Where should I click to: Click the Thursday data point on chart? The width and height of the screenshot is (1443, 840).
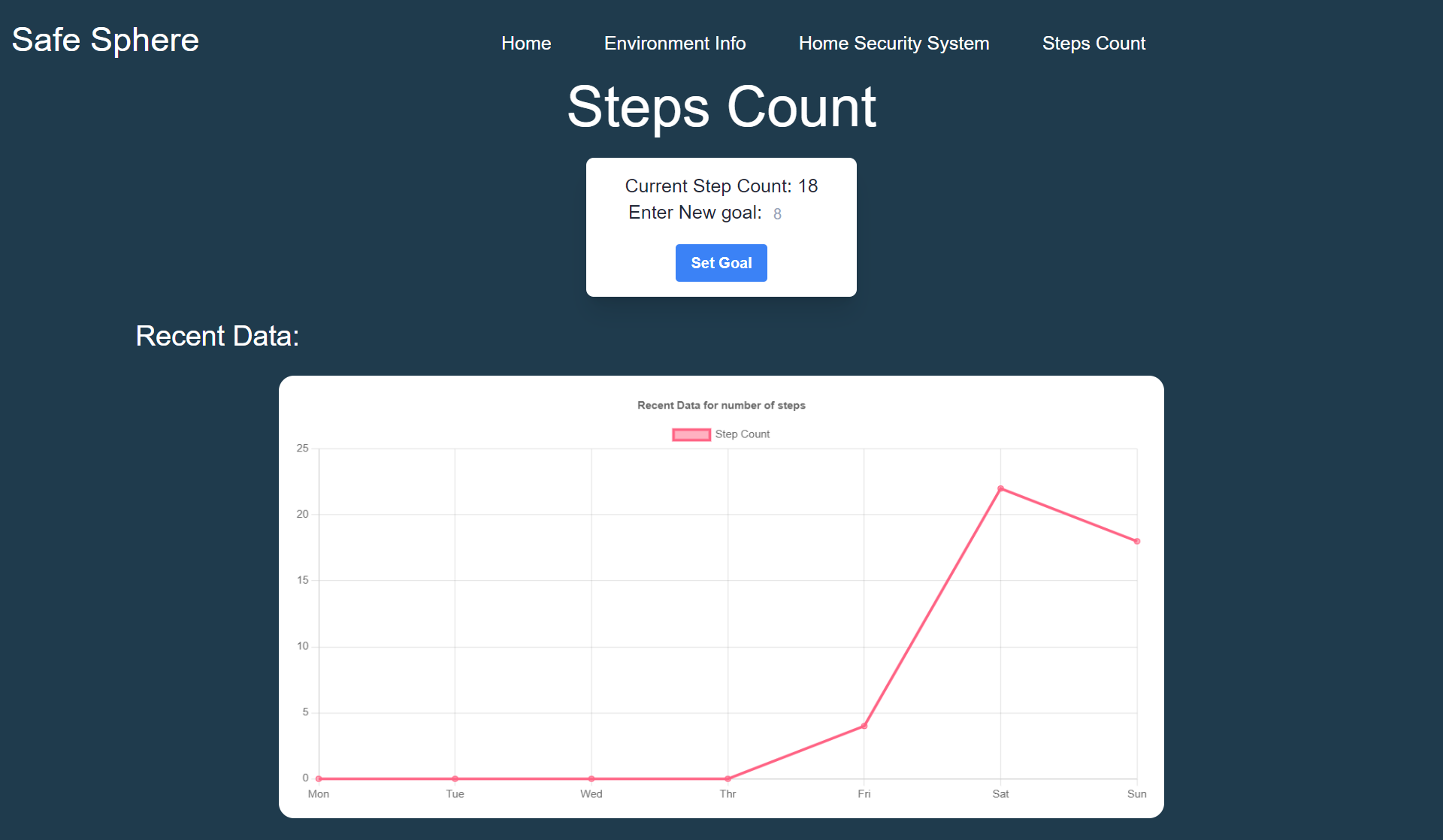pyautogui.click(x=728, y=778)
